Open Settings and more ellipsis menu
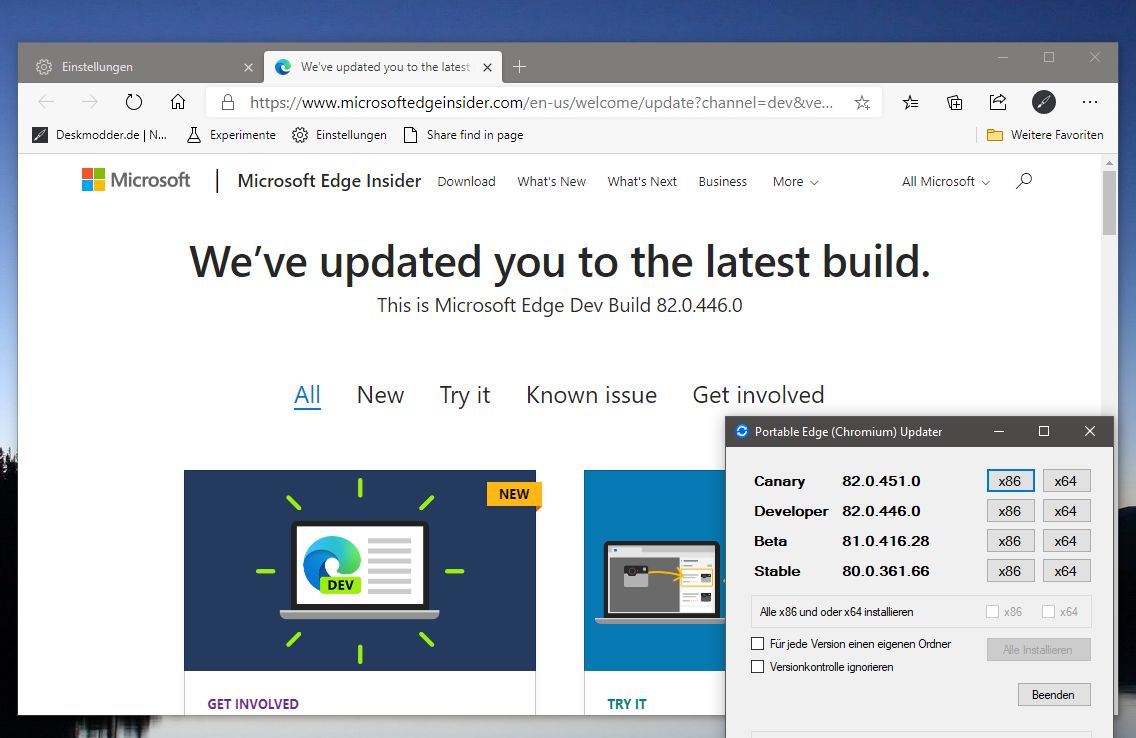 pyautogui.click(x=1090, y=102)
